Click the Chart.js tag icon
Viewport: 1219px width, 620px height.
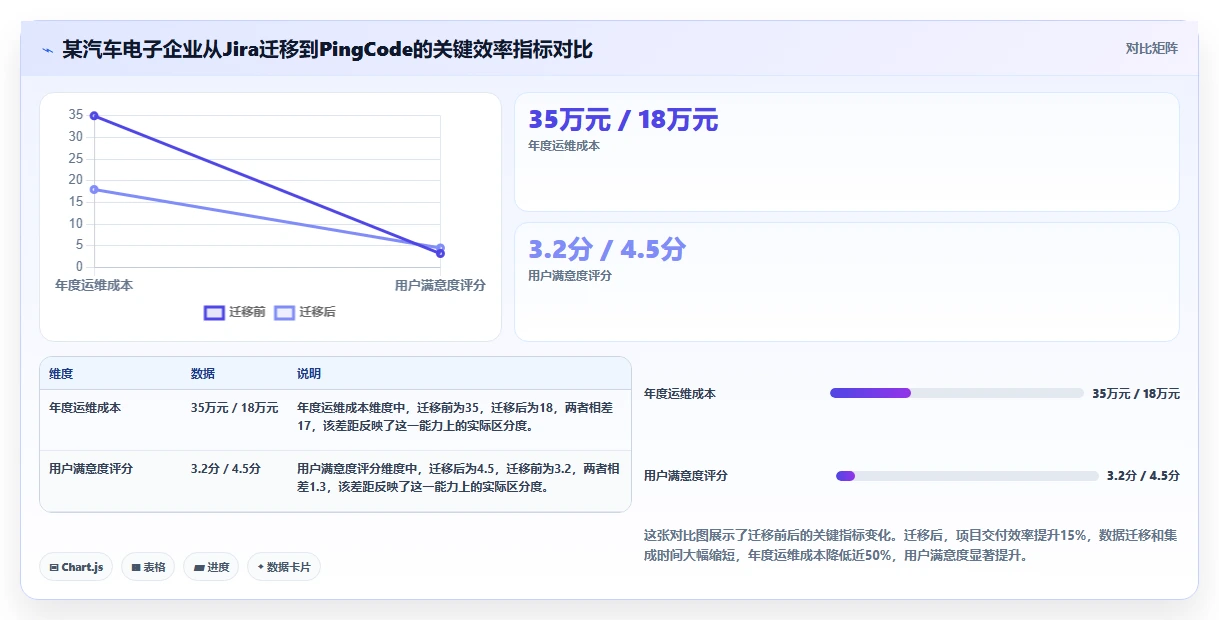click(x=54, y=567)
